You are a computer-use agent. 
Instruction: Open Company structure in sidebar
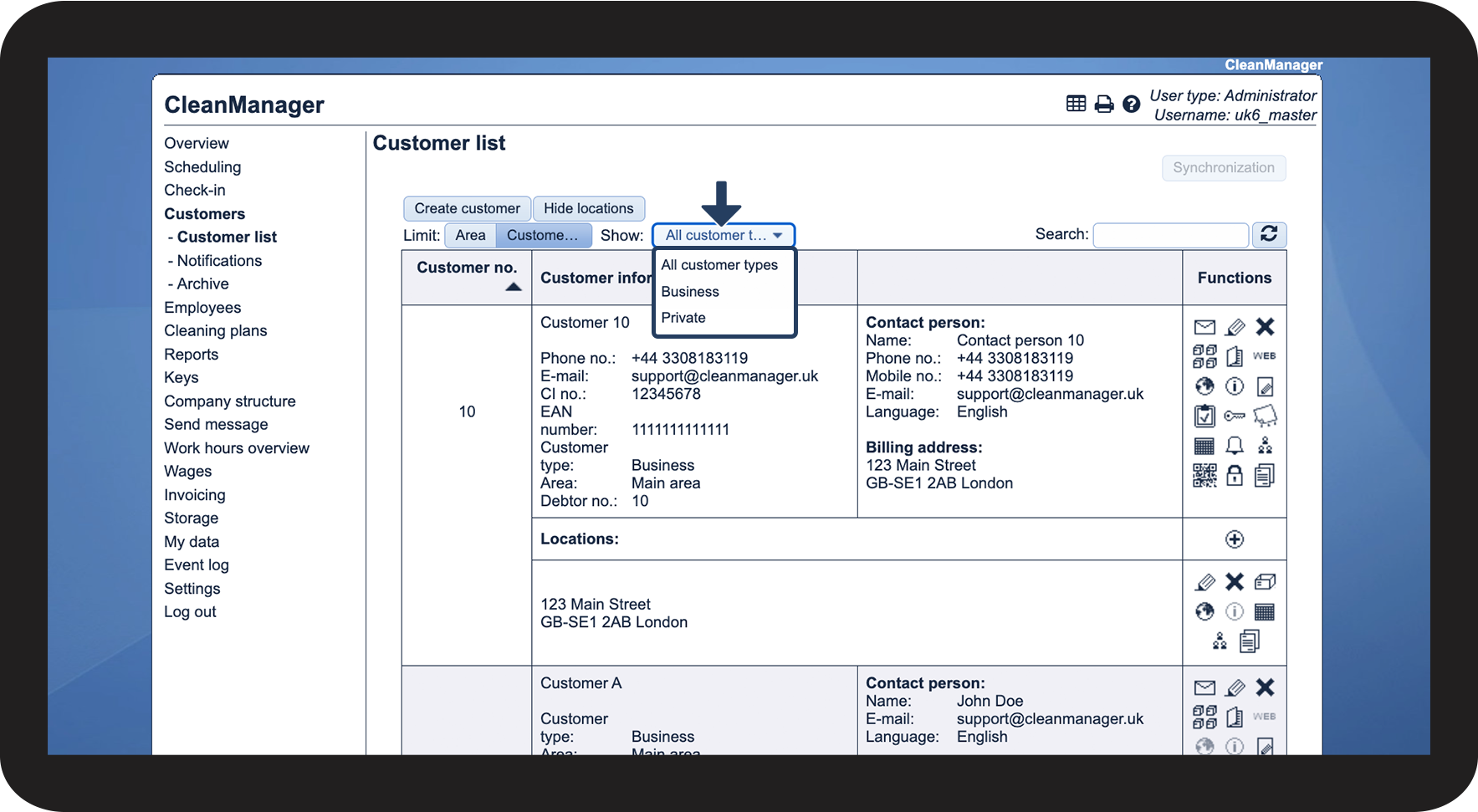click(x=230, y=401)
